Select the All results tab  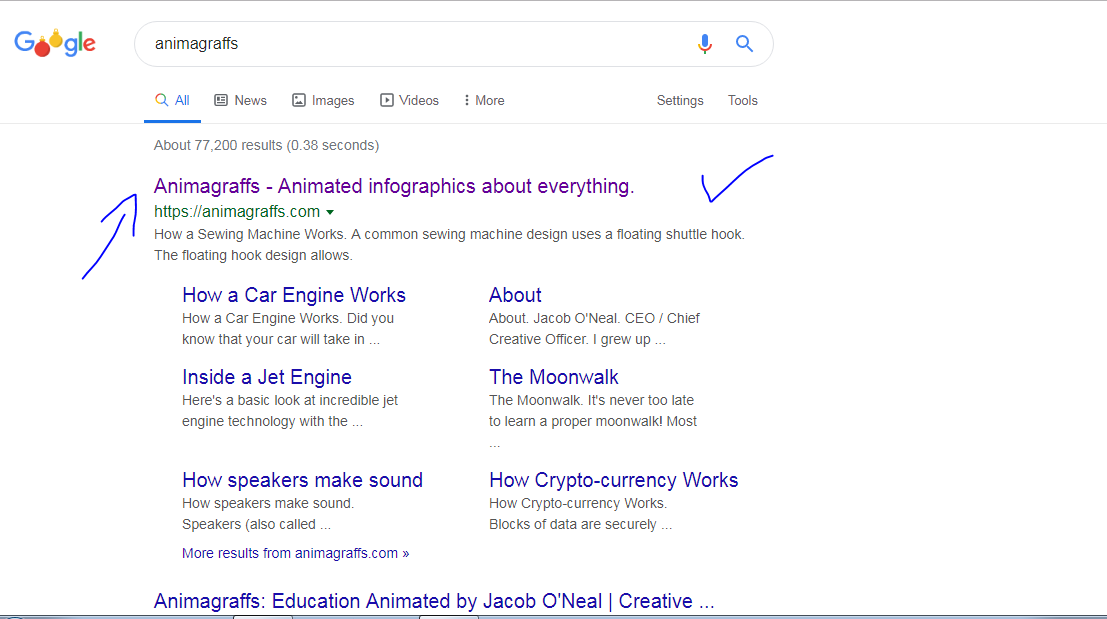pyautogui.click(x=172, y=100)
